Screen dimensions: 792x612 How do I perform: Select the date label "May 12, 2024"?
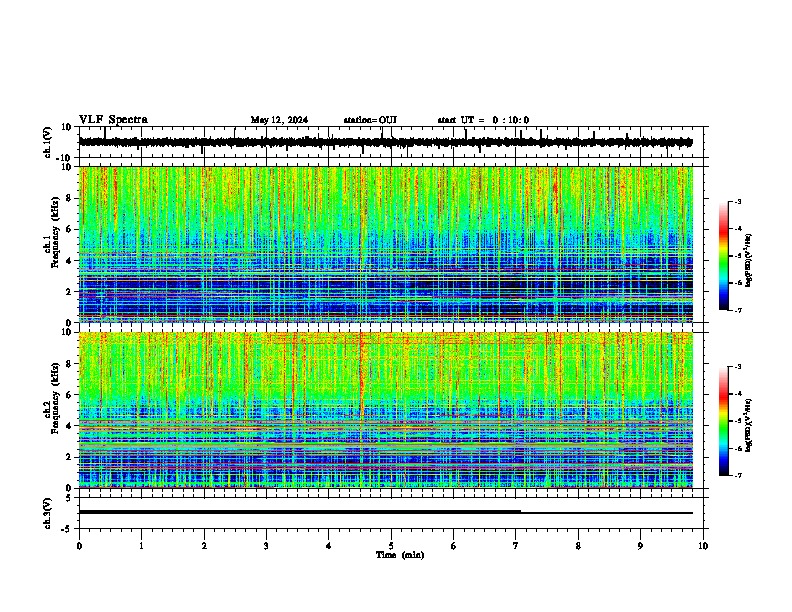[279, 120]
